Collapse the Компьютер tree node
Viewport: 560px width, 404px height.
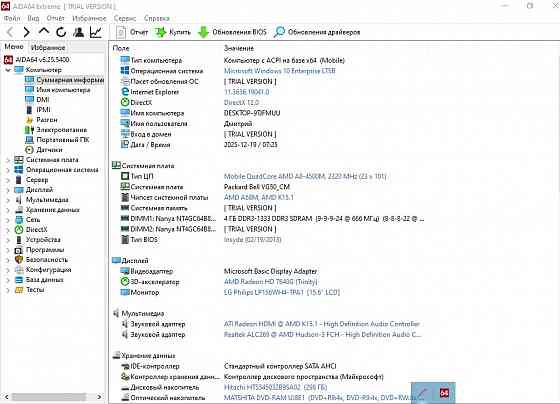(x=8, y=70)
